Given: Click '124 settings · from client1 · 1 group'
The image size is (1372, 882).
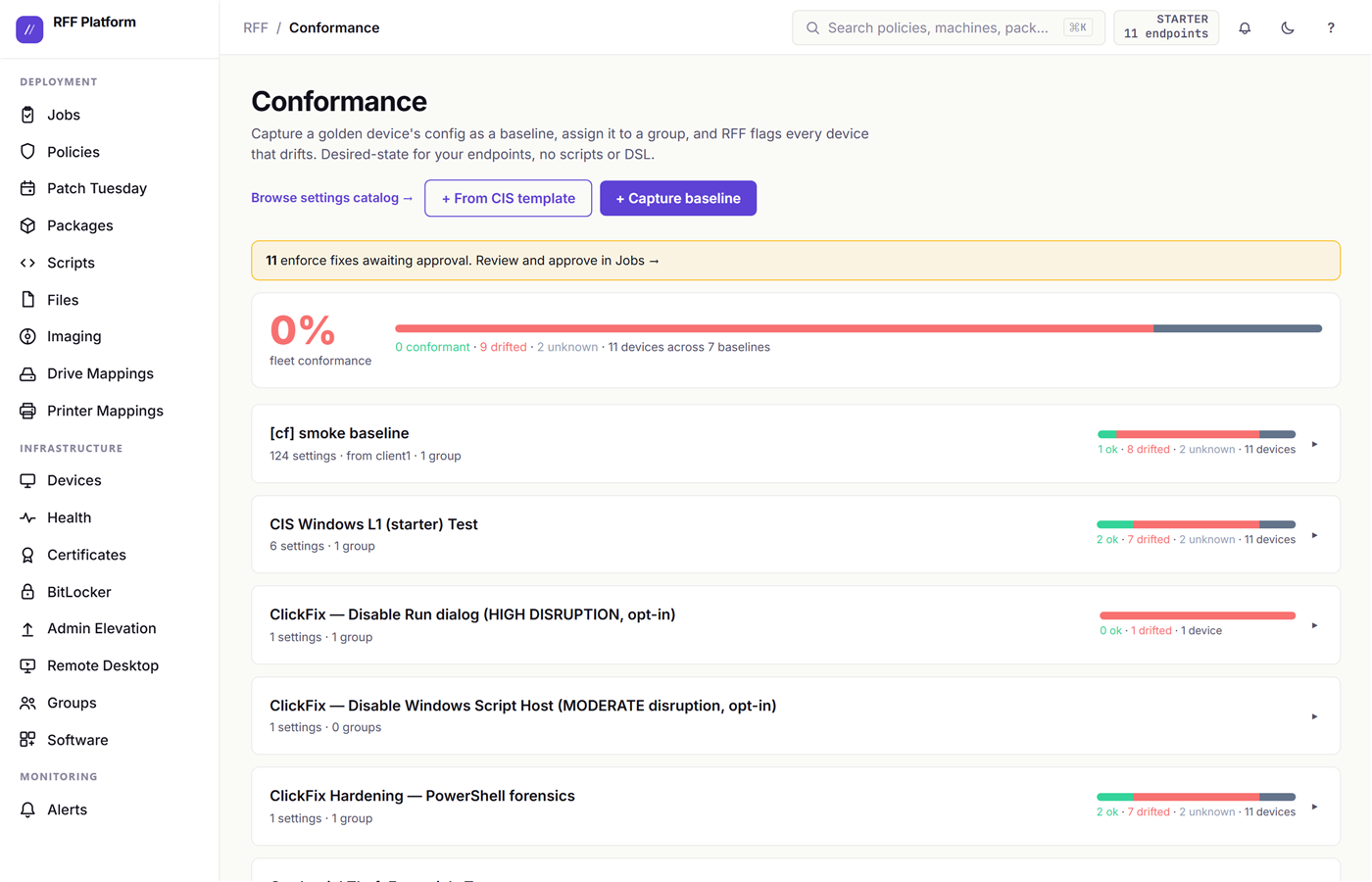Looking at the screenshot, I should (x=366, y=456).
